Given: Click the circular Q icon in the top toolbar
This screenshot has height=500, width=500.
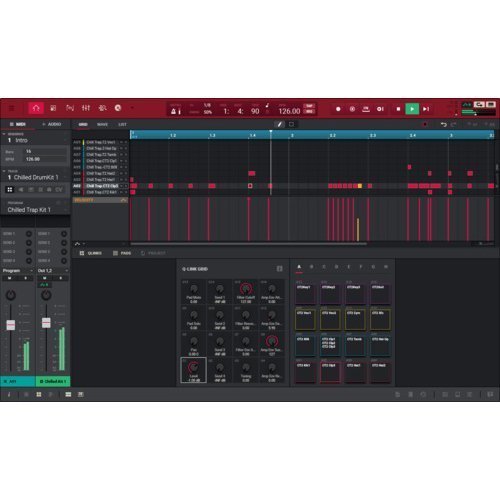Looking at the screenshot, I should [118, 108].
